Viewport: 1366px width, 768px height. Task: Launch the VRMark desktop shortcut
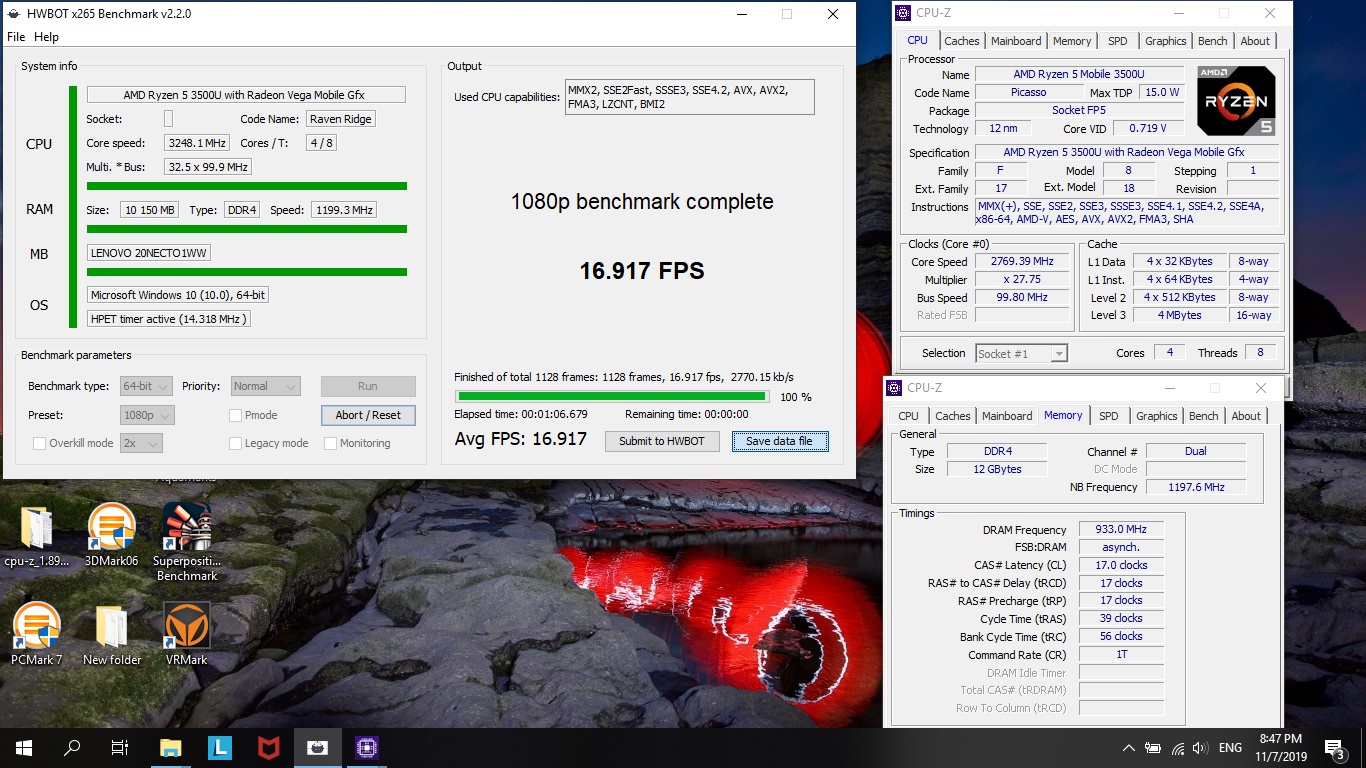[x=187, y=635]
